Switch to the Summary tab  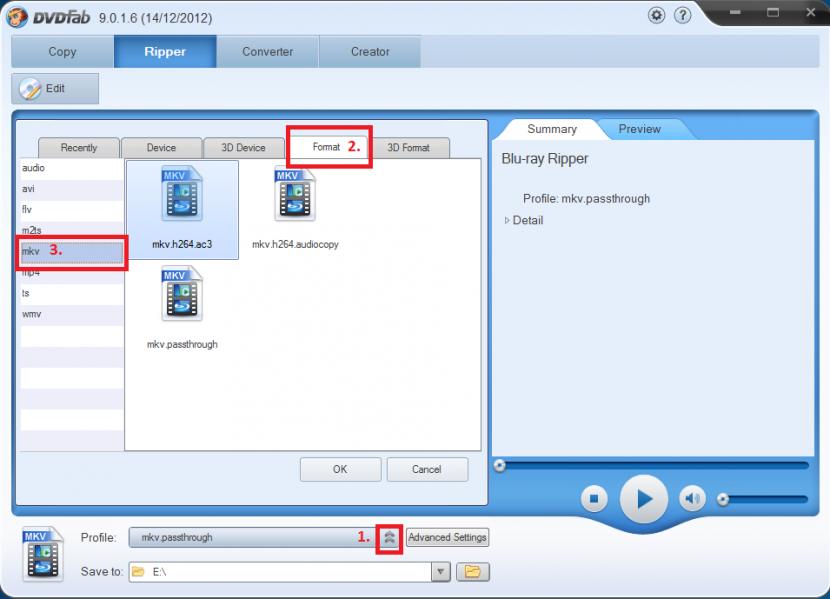[552, 129]
